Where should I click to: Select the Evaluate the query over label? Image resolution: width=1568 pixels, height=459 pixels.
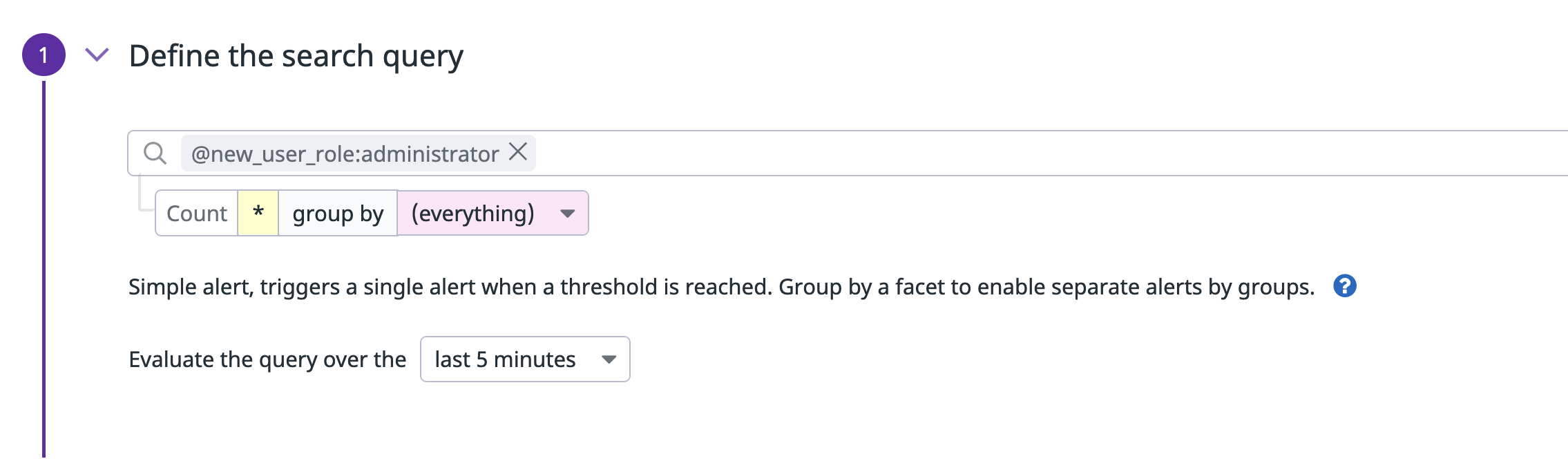268,359
